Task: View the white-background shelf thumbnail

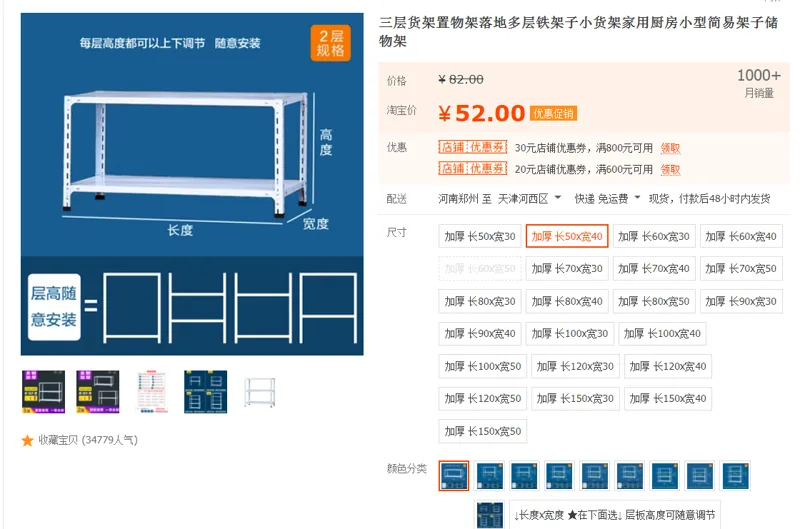Action: (x=260, y=392)
